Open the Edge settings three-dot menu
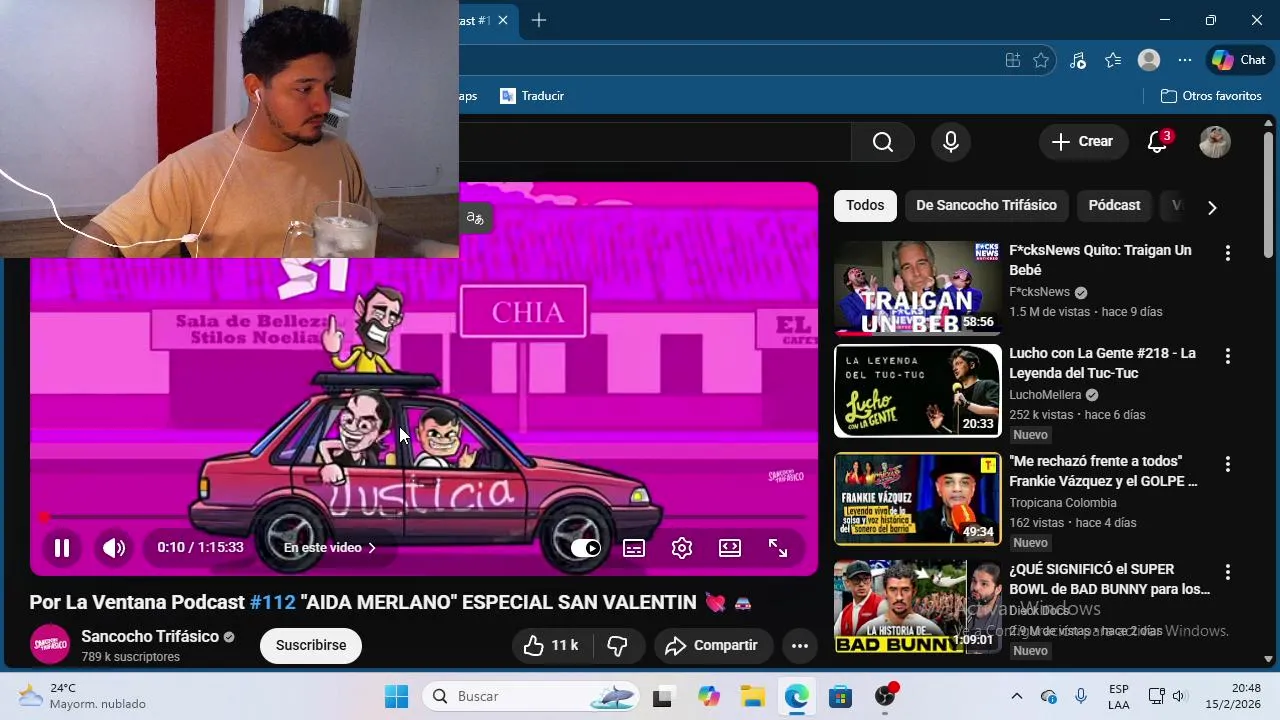Screen dimensions: 1280x720 coord(1185,60)
